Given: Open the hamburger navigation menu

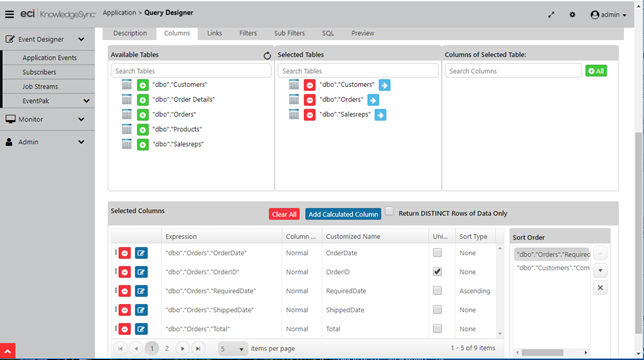Looking at the screenshot, I should (x=9, y=14).
